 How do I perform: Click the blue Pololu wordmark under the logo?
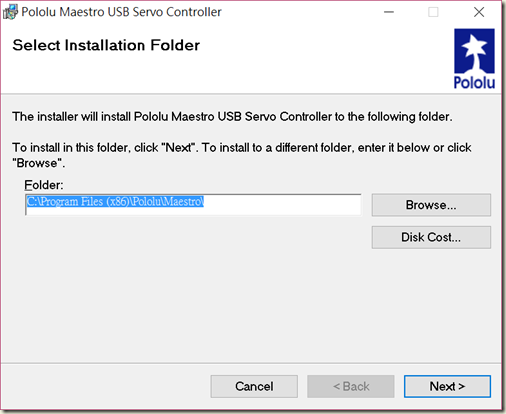click(474, 82)
